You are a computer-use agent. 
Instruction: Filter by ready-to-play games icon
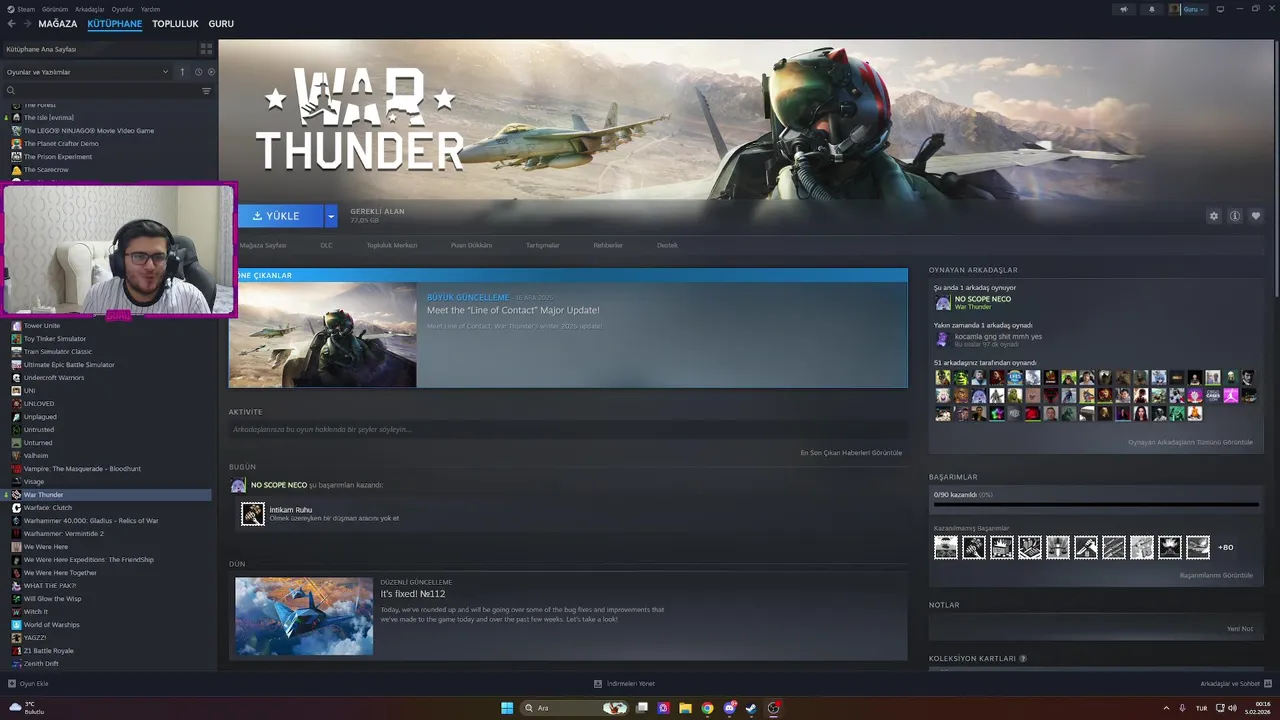coord(211,72)
